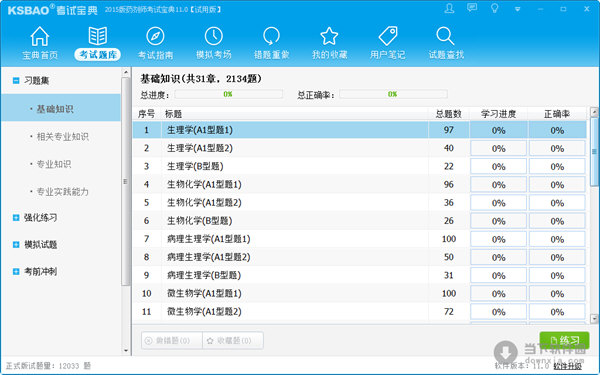Click the 正确率 0% cell of 生物化学(B型题)
600x375 pixels.
[x=557, y=221]
